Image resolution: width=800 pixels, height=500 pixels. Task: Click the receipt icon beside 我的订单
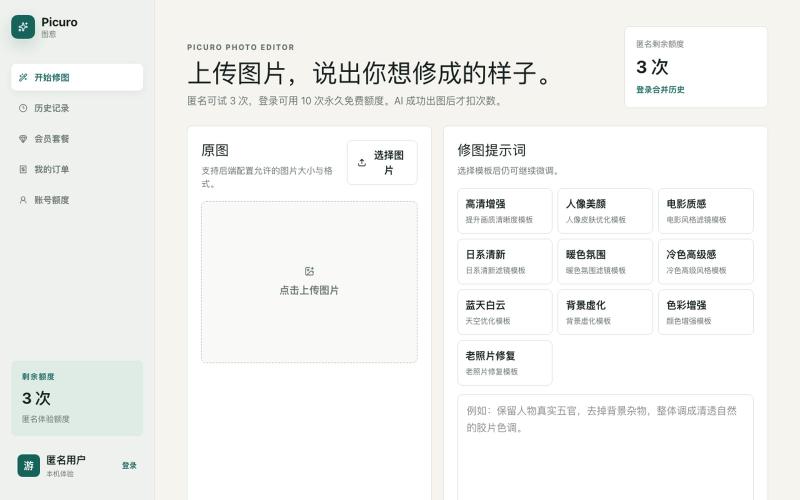(23, 169)
